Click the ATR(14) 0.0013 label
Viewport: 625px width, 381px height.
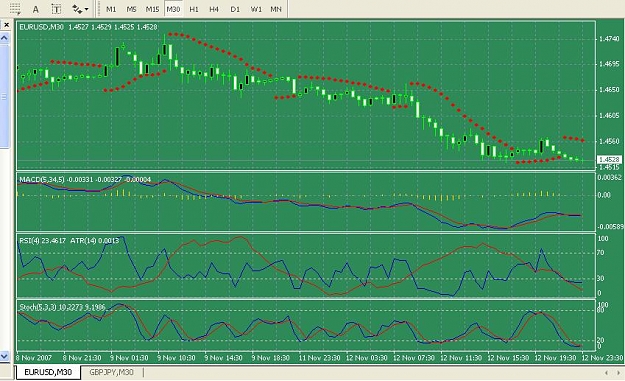(94, 240)
